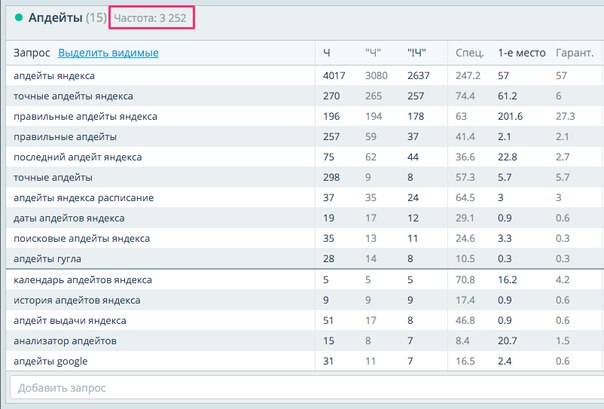Select the row точные апдейты яндекса
The width and height of the screenshot is (604, 409).
(305, 96)
